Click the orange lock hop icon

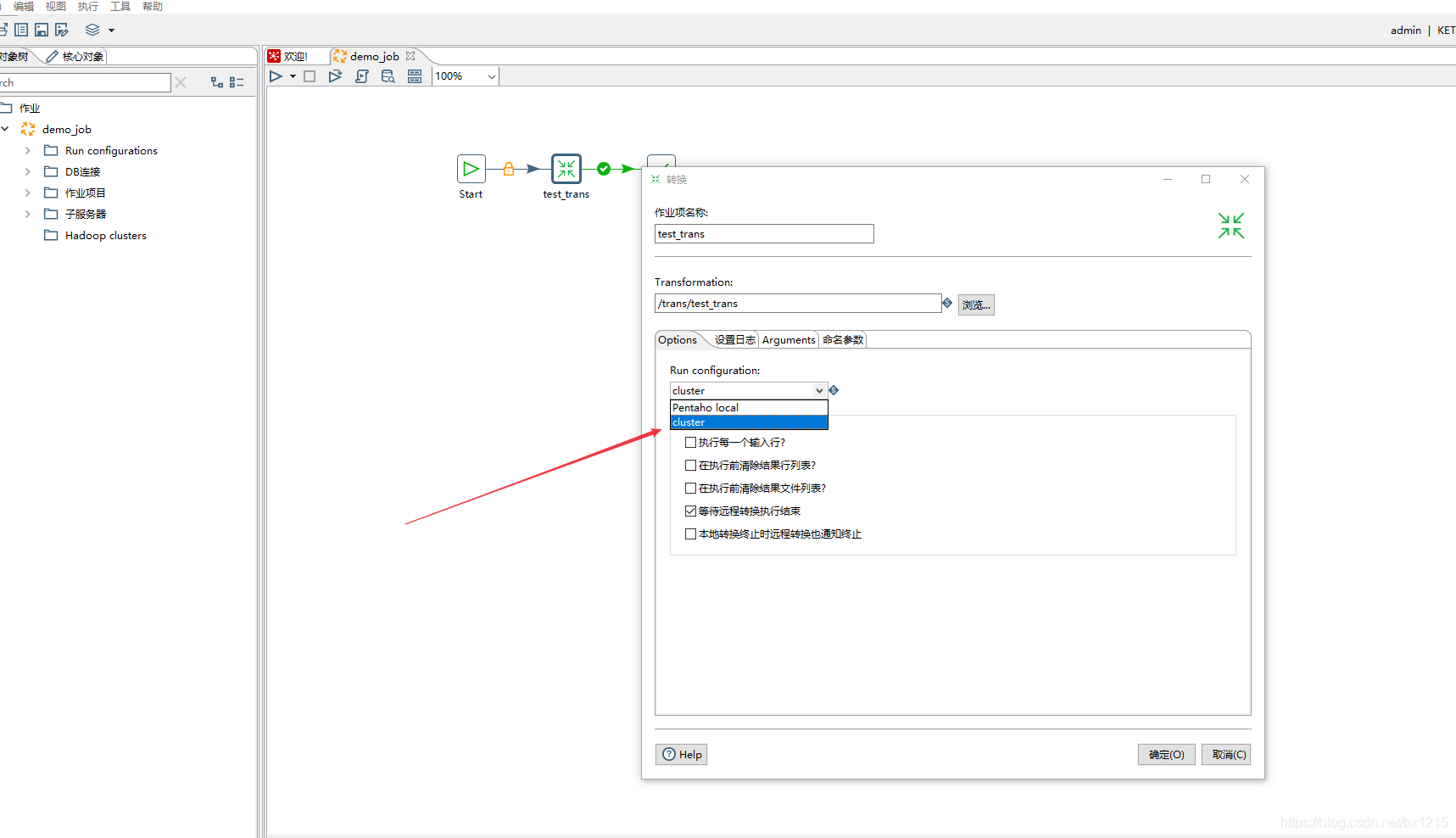click(509, 169)
